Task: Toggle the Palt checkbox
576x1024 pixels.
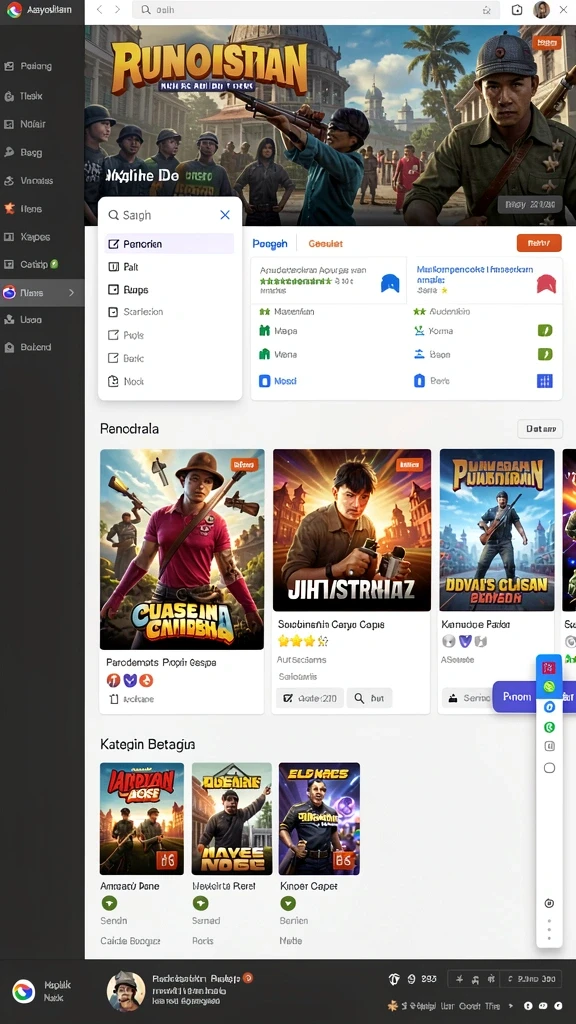Action: click(x=113, y=267)
